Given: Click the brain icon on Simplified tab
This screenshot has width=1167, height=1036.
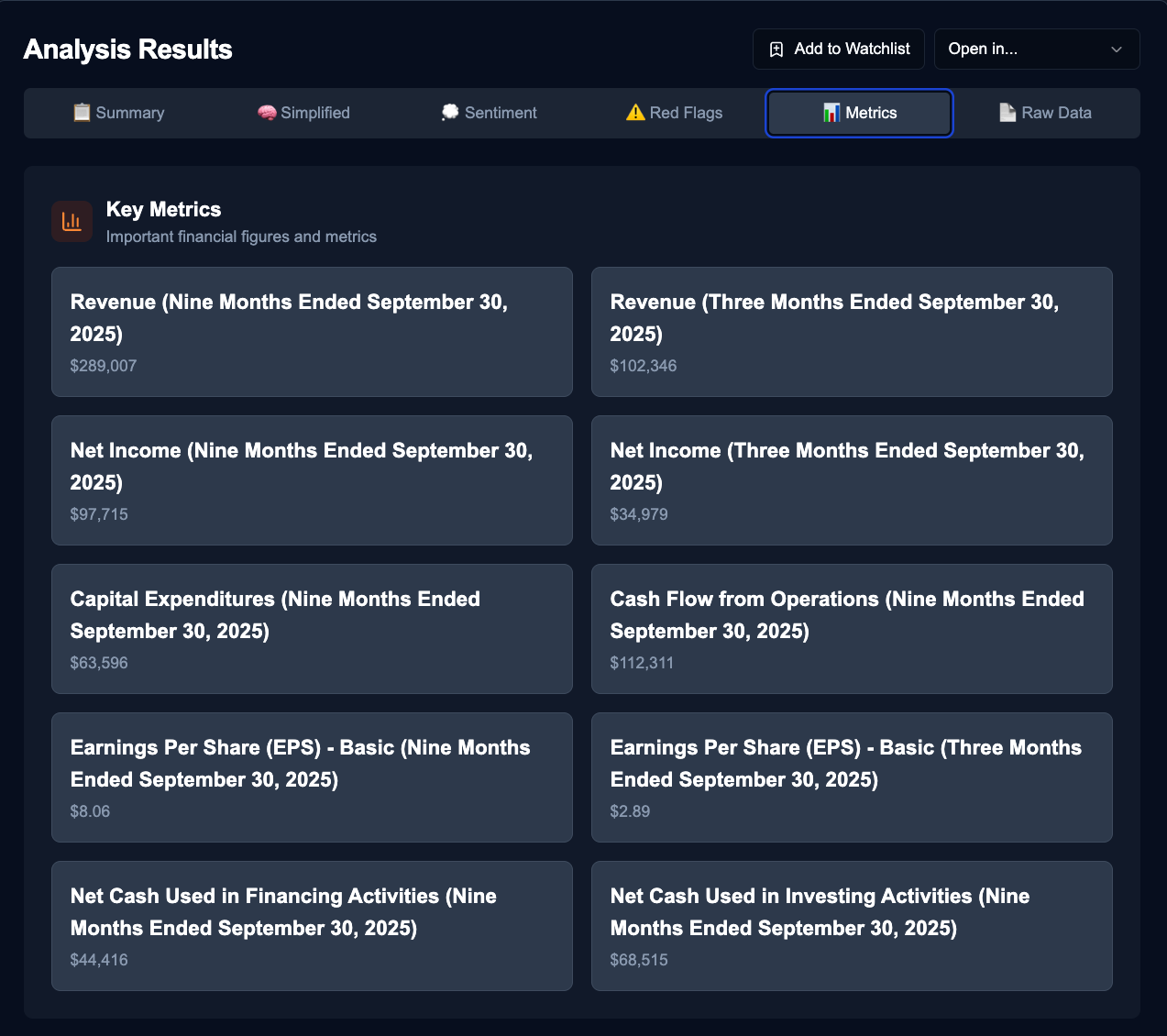Looking at the screenshot, I should (x=267, y=113).
